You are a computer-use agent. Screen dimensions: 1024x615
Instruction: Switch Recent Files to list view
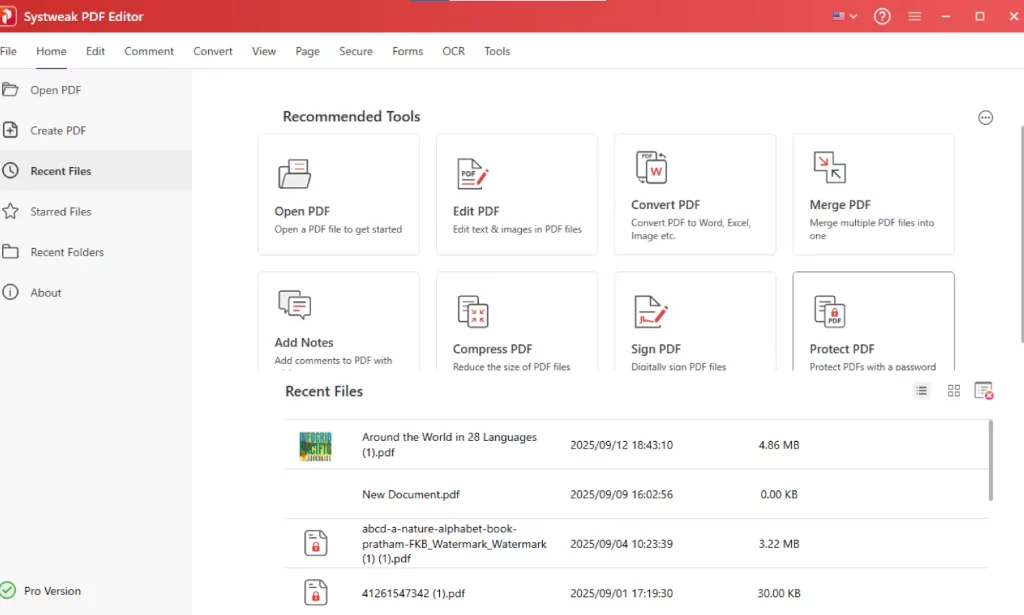coord(921,390)
